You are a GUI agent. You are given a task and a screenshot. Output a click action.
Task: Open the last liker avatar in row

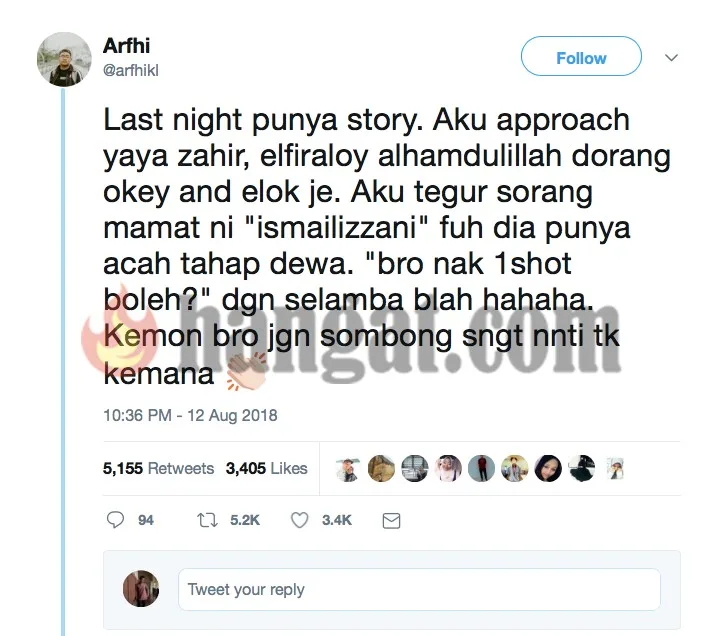[615, 468]
